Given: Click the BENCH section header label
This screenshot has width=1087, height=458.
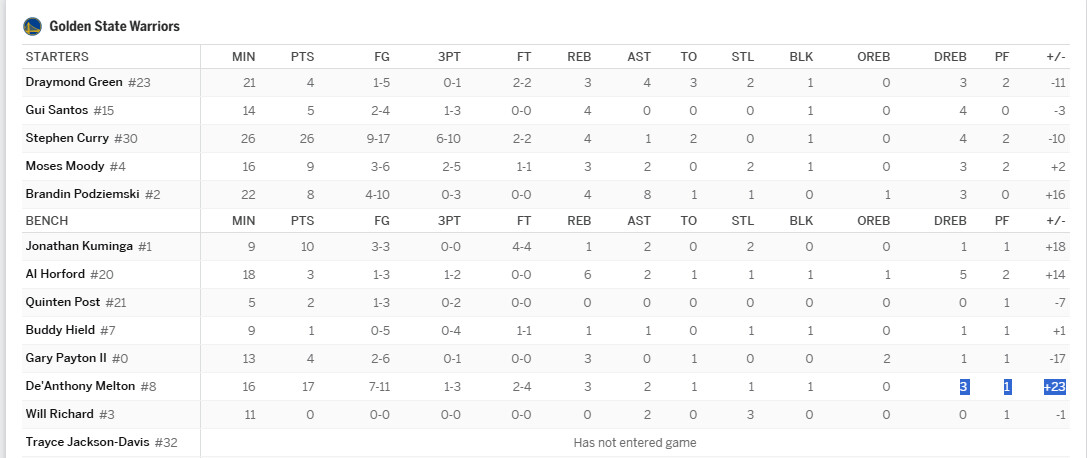Looking at the screenshot, I should click(x=46, y=221).
